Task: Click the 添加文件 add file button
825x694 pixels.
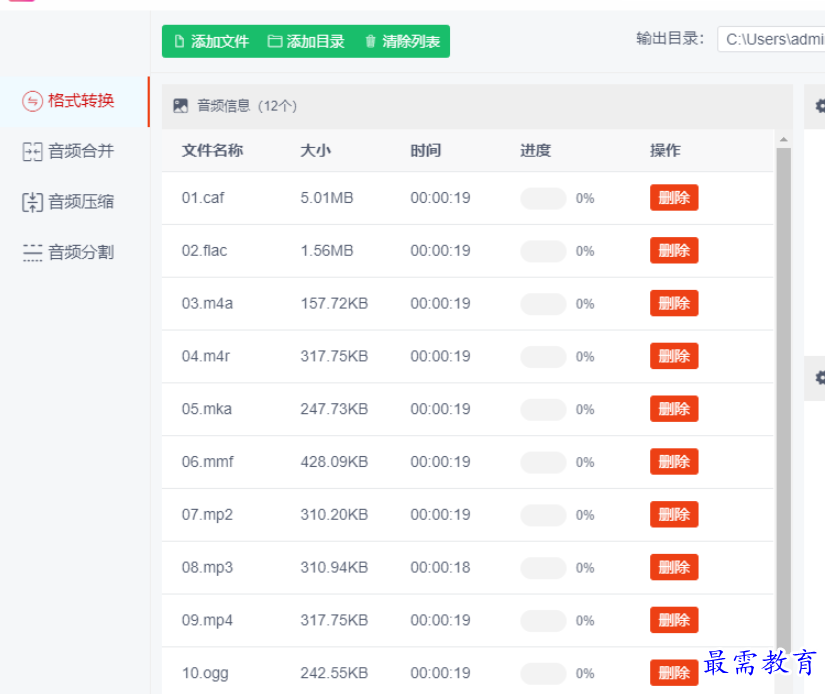Action: pyautogui.click(x=211, y=41)
